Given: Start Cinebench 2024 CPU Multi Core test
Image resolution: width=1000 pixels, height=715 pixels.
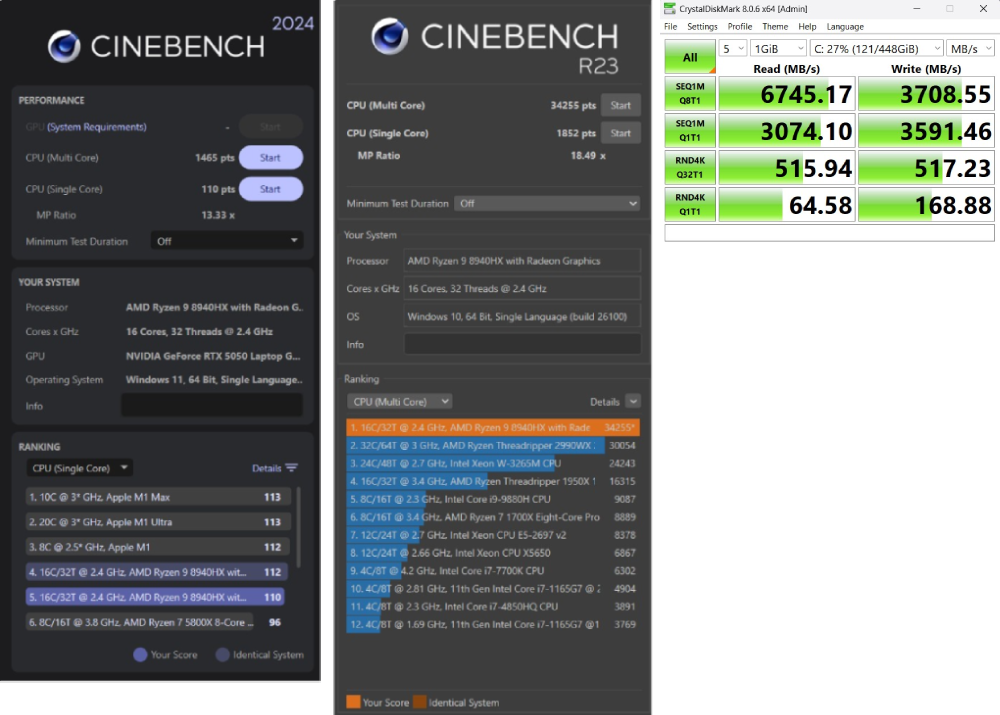Looking at the screenshot, I should coord(270,158).
